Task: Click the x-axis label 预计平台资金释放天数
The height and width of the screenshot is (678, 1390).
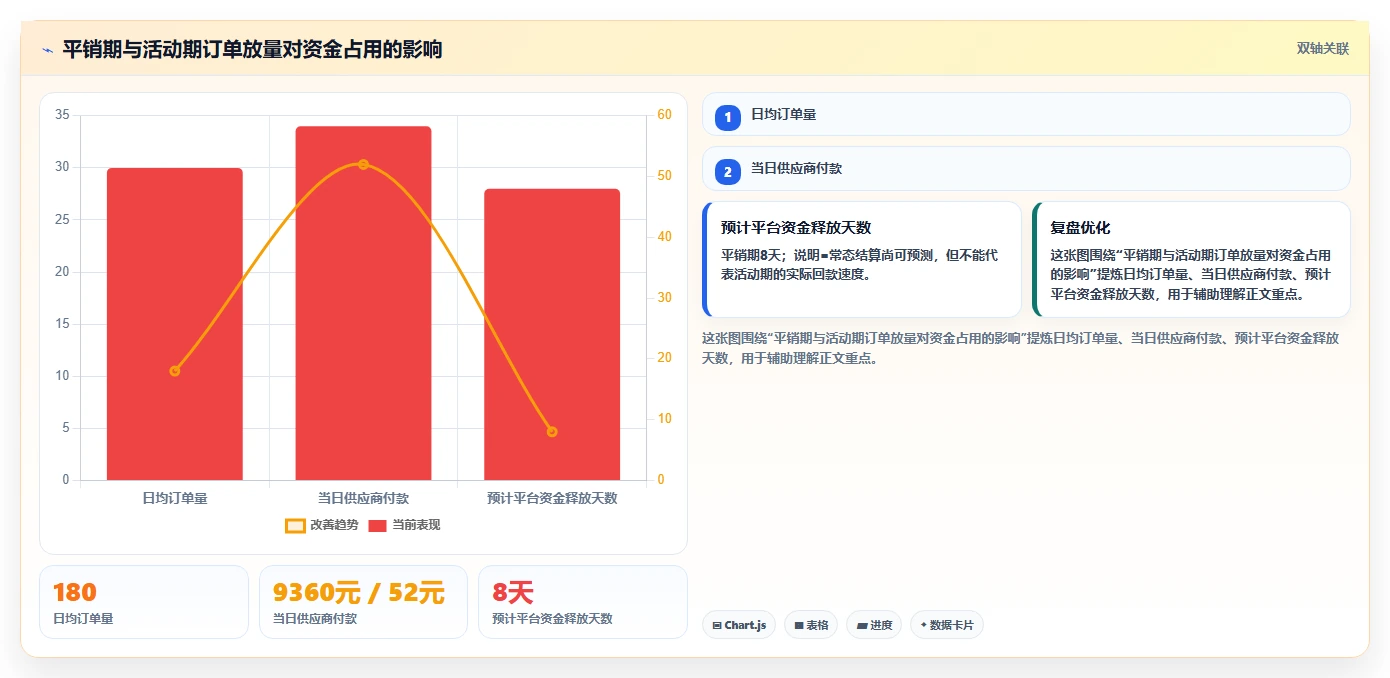Action: 552,498
